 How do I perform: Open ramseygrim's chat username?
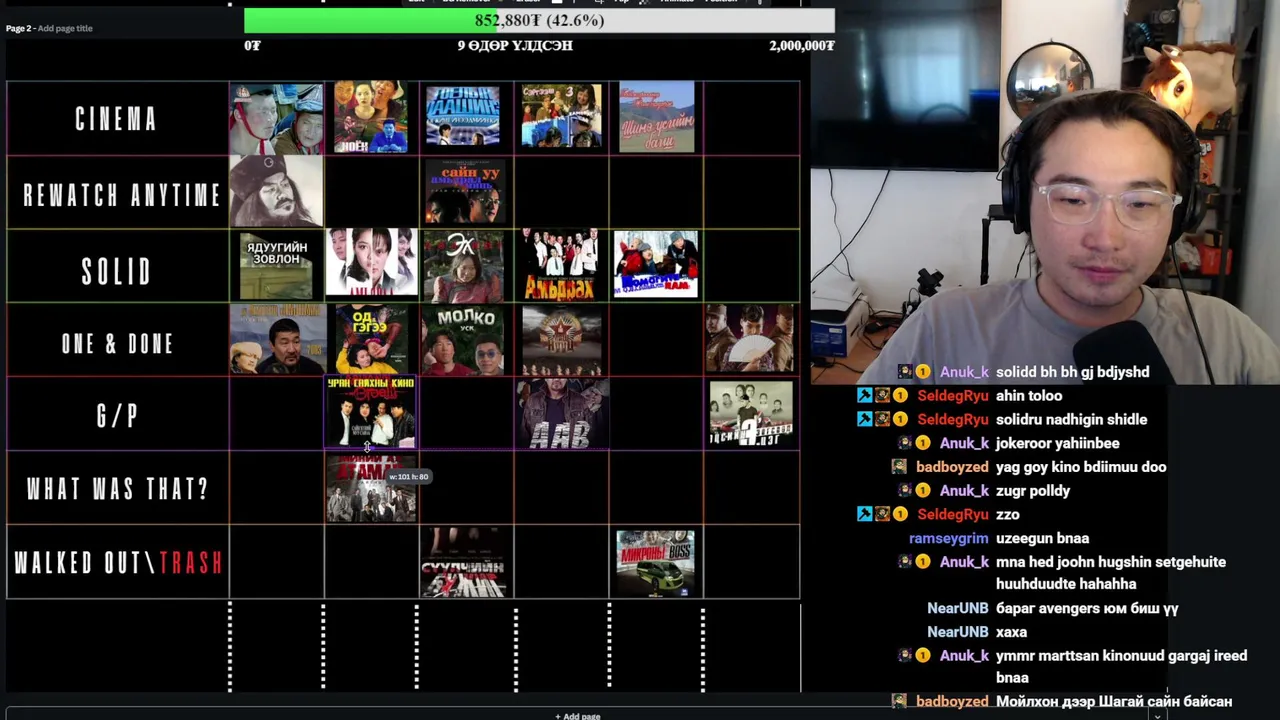coord(948,538)
